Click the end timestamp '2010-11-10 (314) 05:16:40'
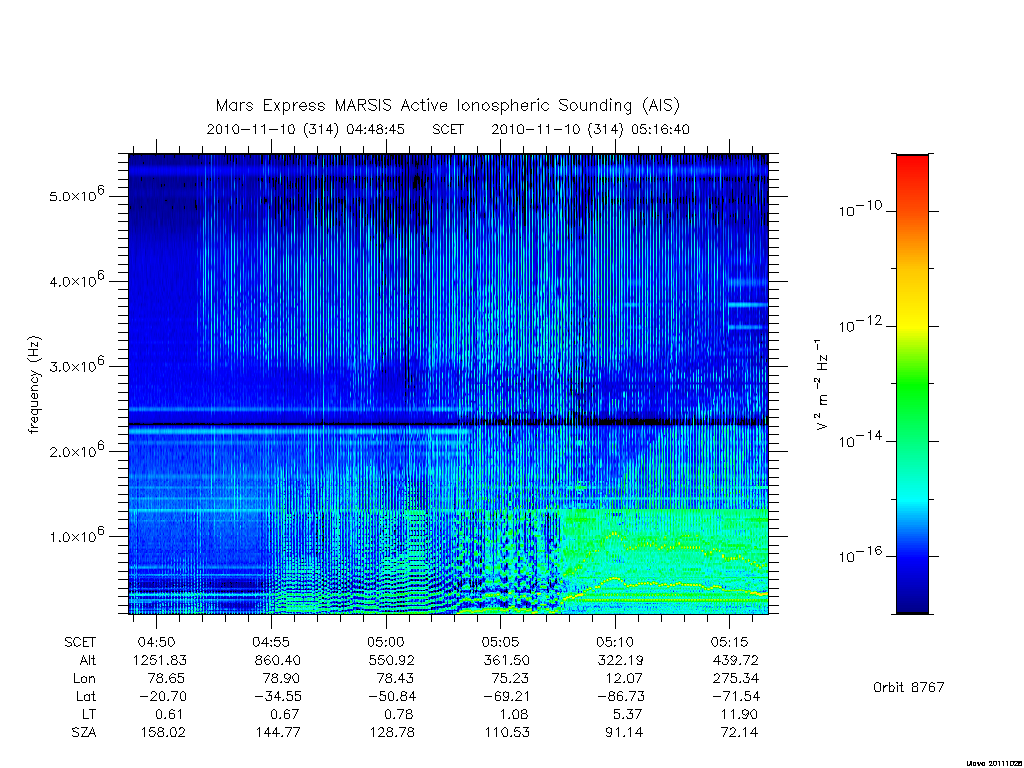Screen dimensions: 1024x768 coord(590,129)
